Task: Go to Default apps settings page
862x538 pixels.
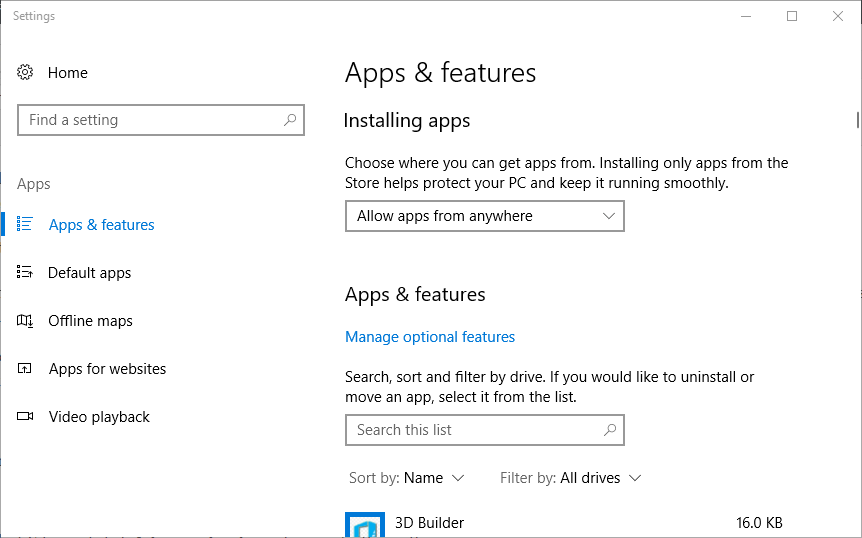Action: coord(90,273)
